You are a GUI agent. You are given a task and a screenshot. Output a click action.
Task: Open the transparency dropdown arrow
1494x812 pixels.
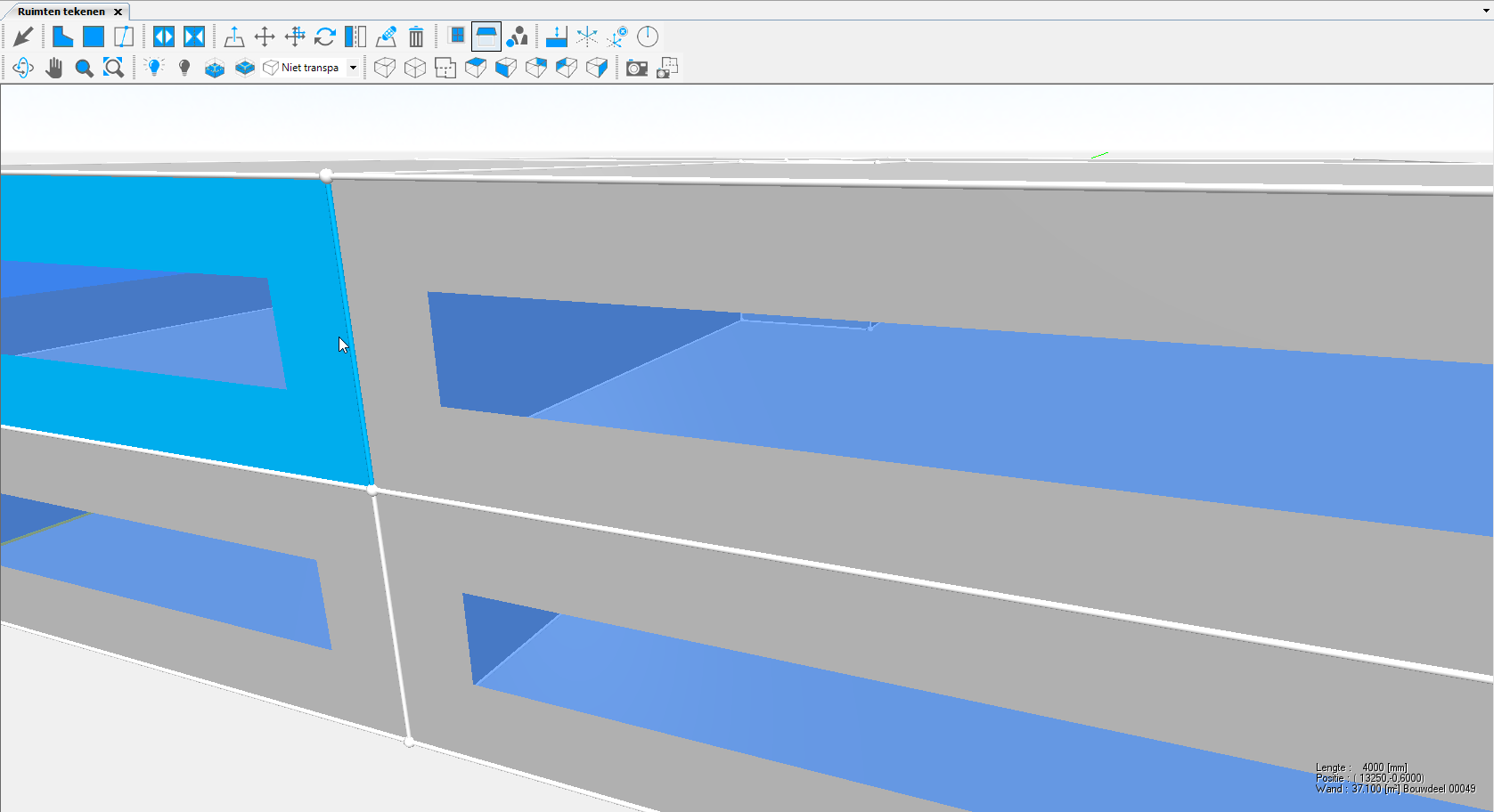pyautogui.click(x=353, y=68)
